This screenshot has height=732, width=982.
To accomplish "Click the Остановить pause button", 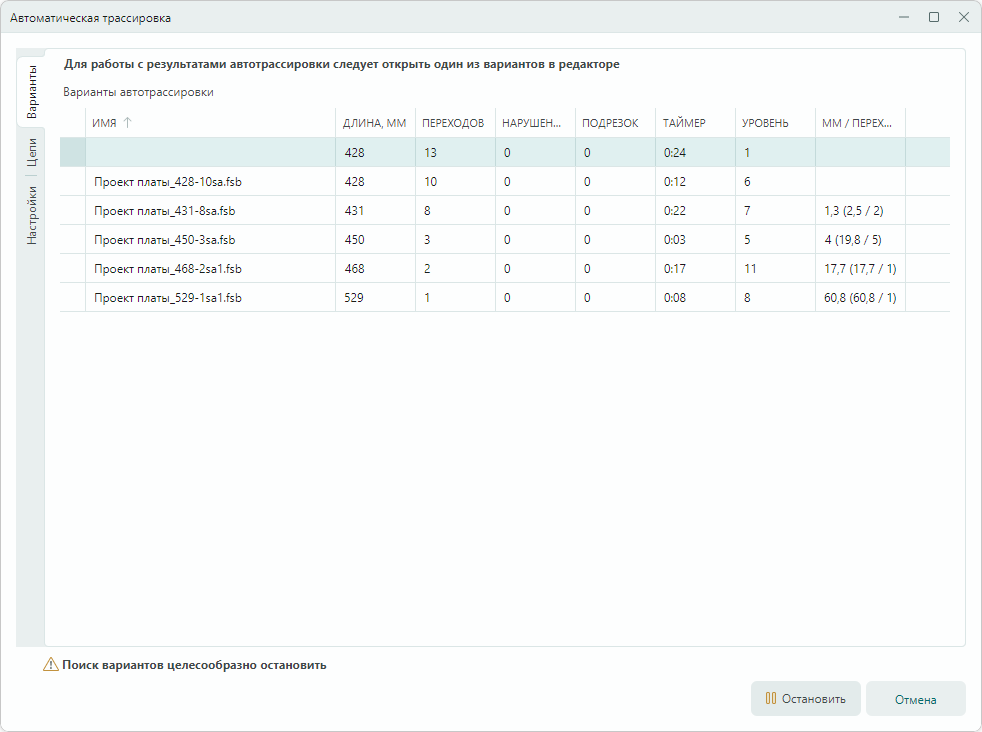I will tap(805, 699).
